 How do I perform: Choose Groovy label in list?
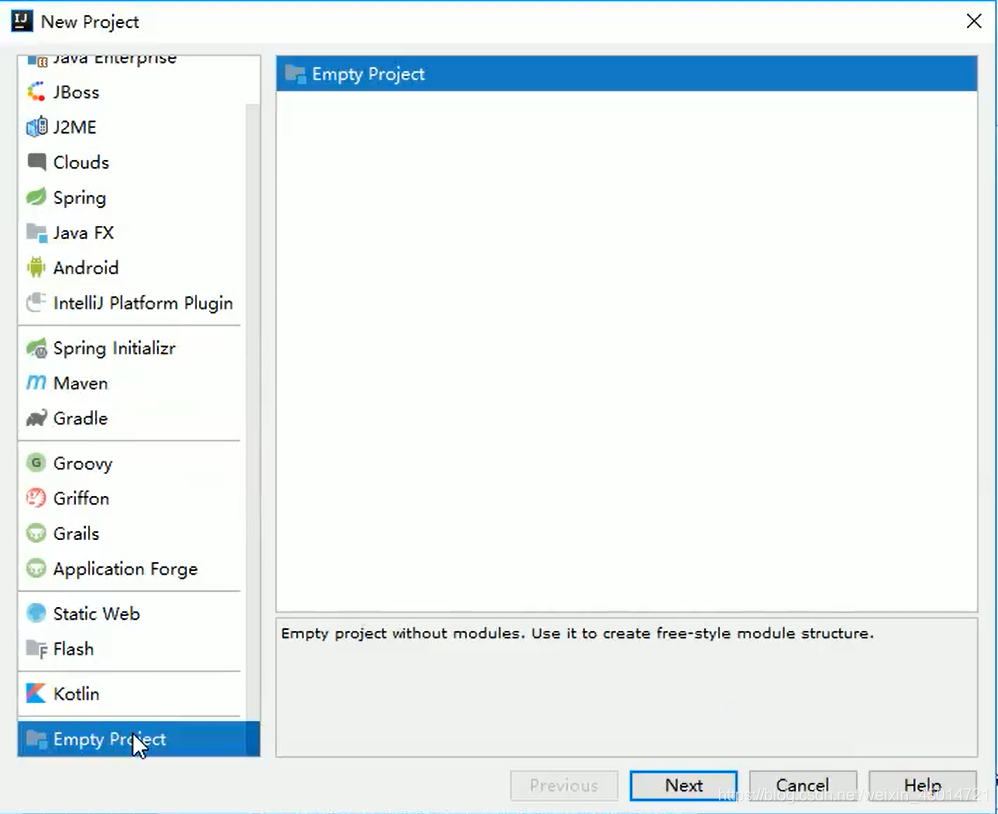(x=83, y=463)
